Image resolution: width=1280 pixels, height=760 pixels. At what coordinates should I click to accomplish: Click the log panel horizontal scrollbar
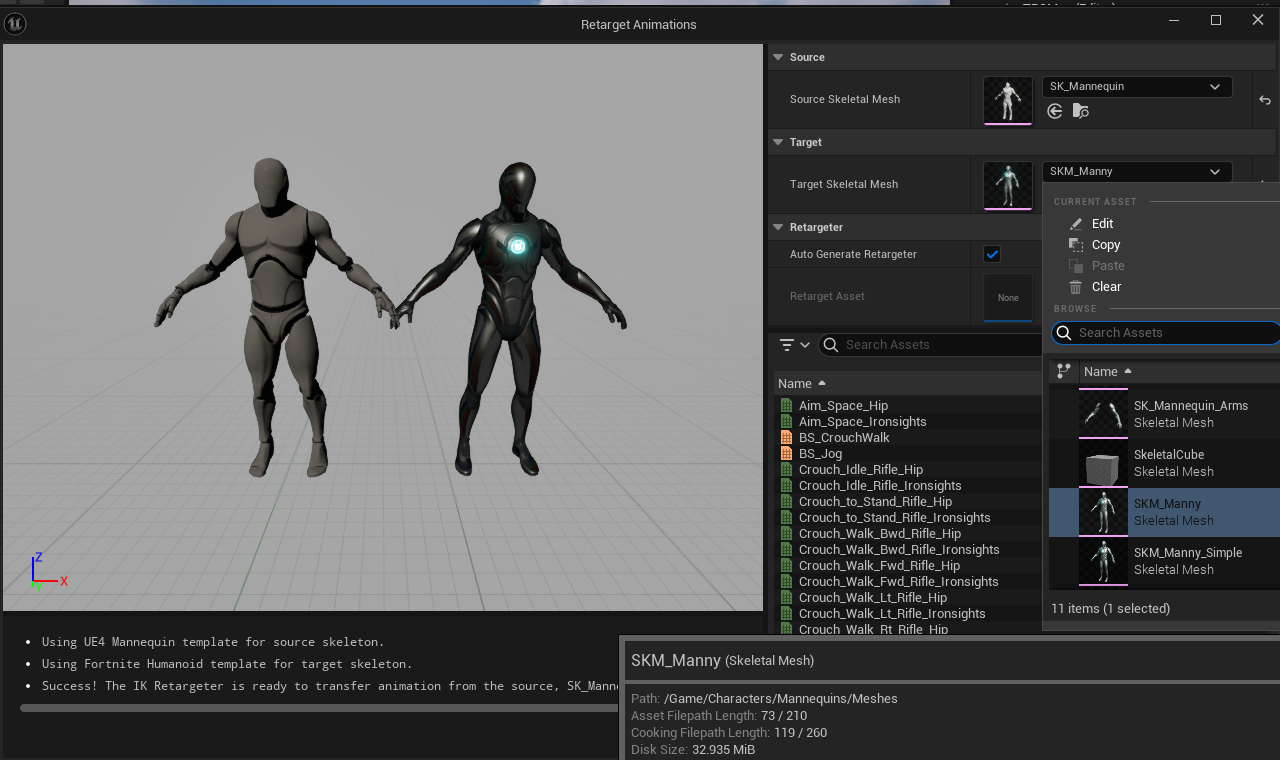[x=320, y=708]
